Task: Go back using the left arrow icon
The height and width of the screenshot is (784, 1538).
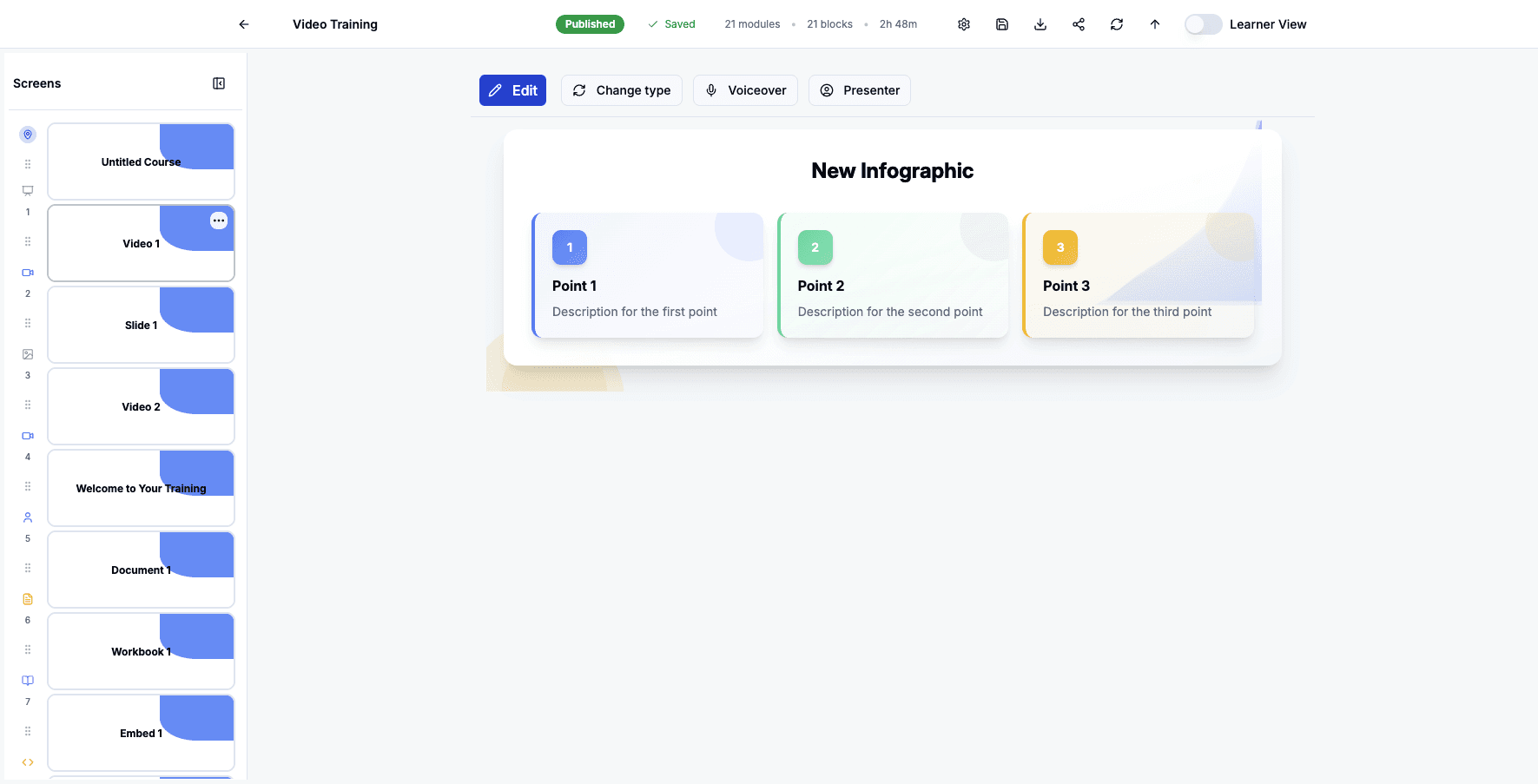Action: pyautogui.click(x=244, y=24)
